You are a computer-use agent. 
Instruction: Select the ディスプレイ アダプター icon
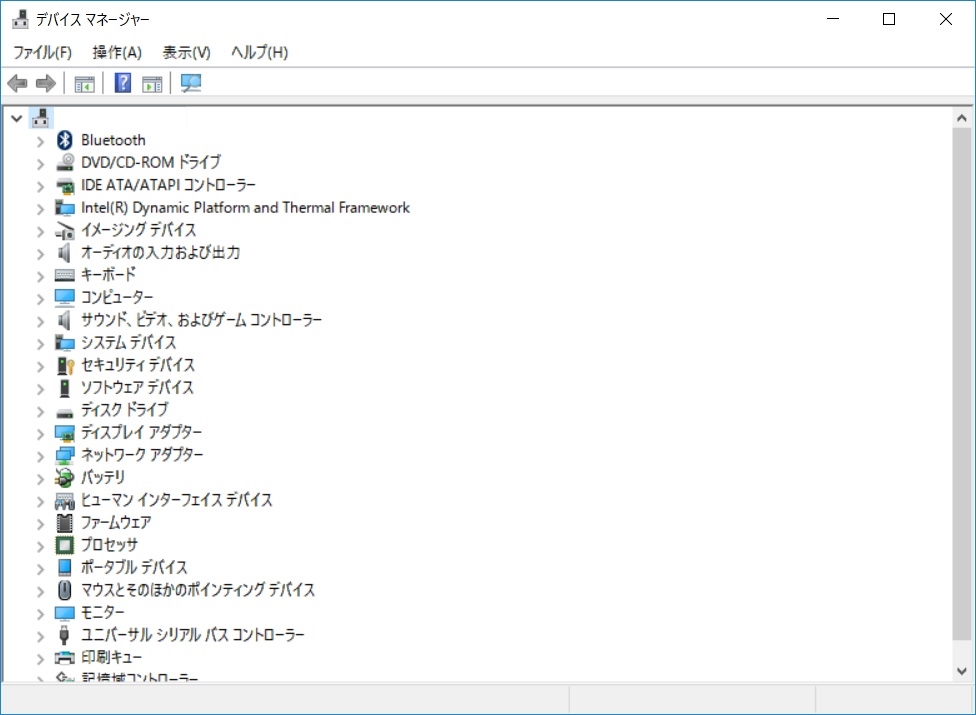point(65,432)
